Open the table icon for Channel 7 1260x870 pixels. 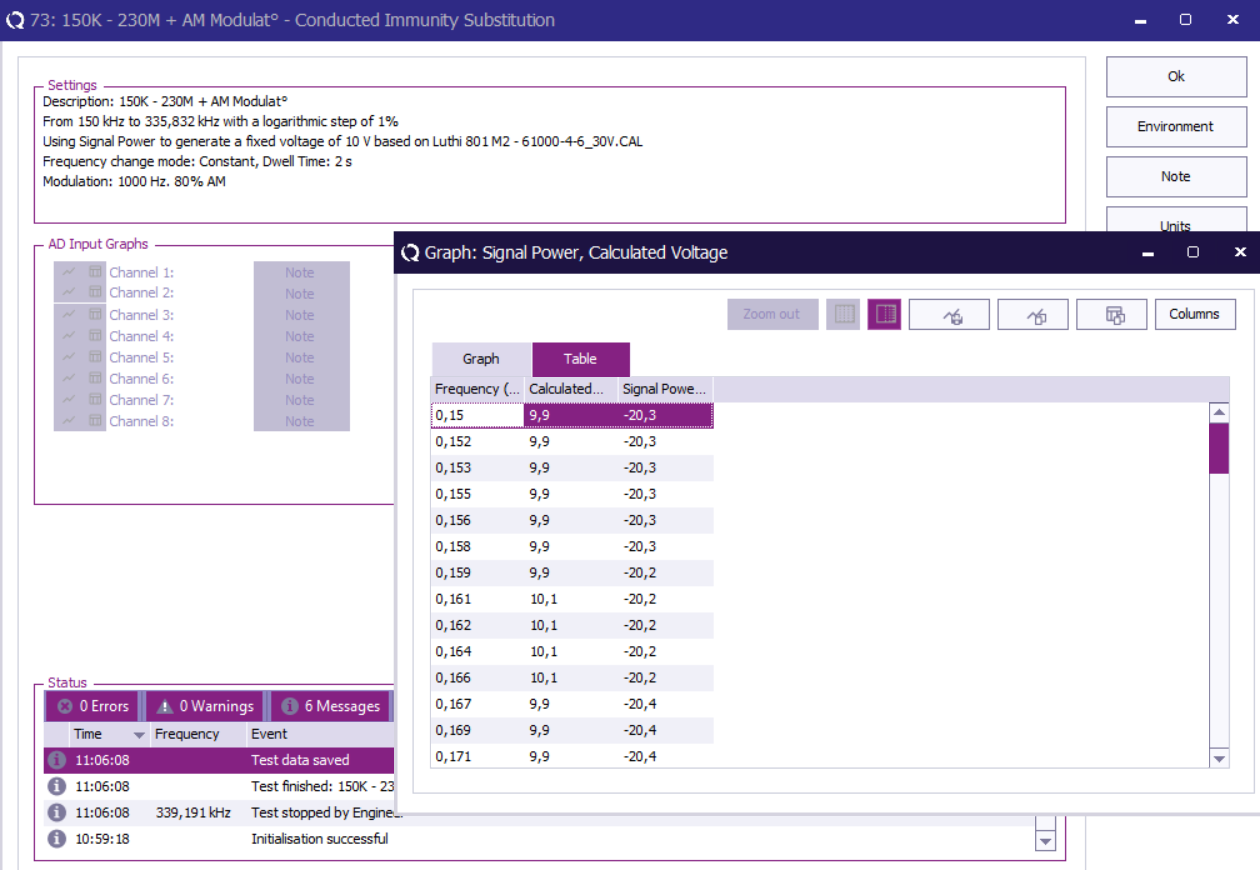tap(95, 399)
